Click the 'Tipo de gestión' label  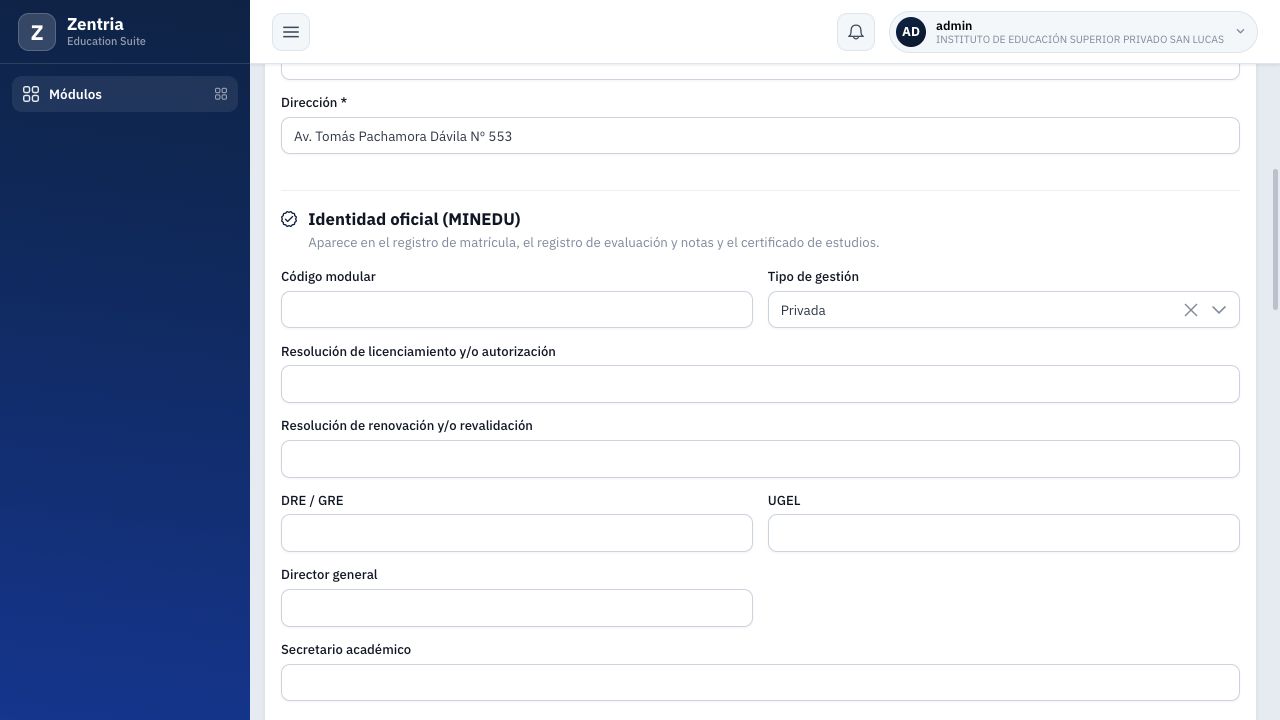[813, 276]
